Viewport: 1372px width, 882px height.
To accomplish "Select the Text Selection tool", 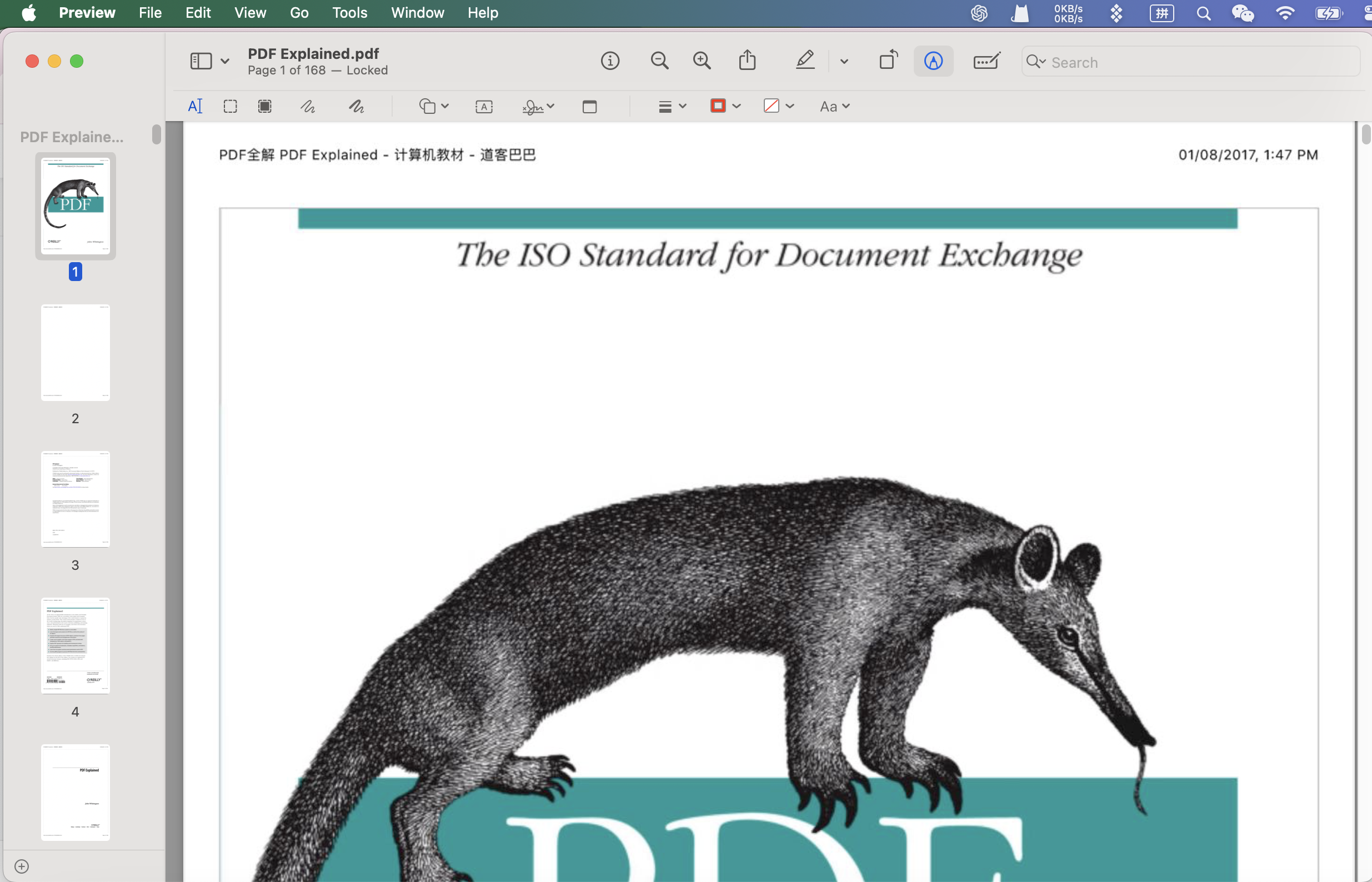I will pyautogui.click(x=195, y=106).
